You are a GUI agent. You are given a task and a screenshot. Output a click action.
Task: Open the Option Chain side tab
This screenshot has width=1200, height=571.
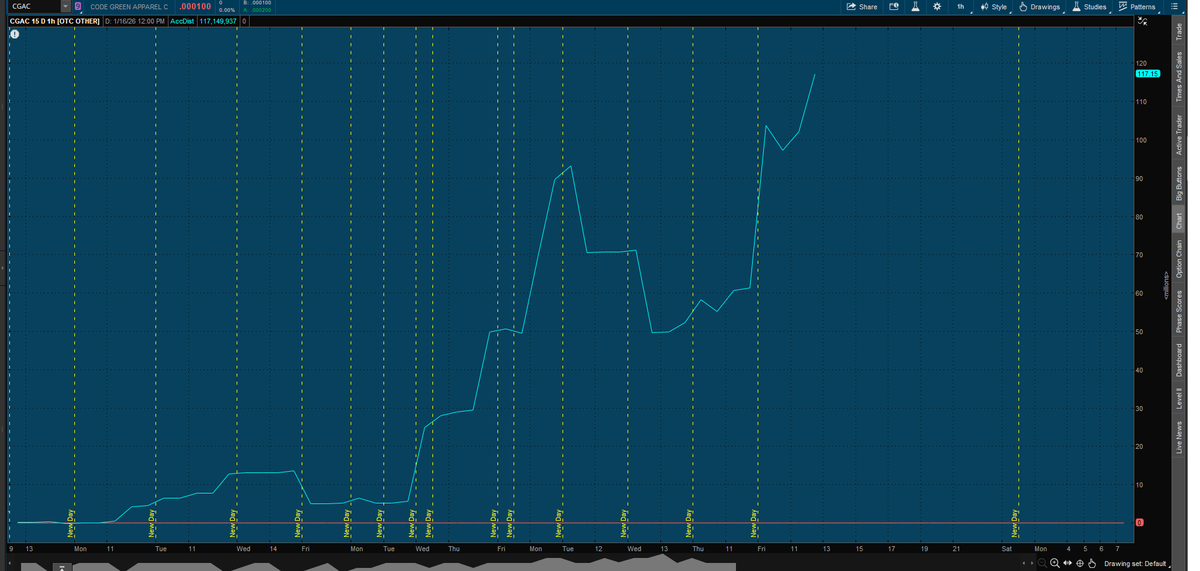[x=1180, y=260]
